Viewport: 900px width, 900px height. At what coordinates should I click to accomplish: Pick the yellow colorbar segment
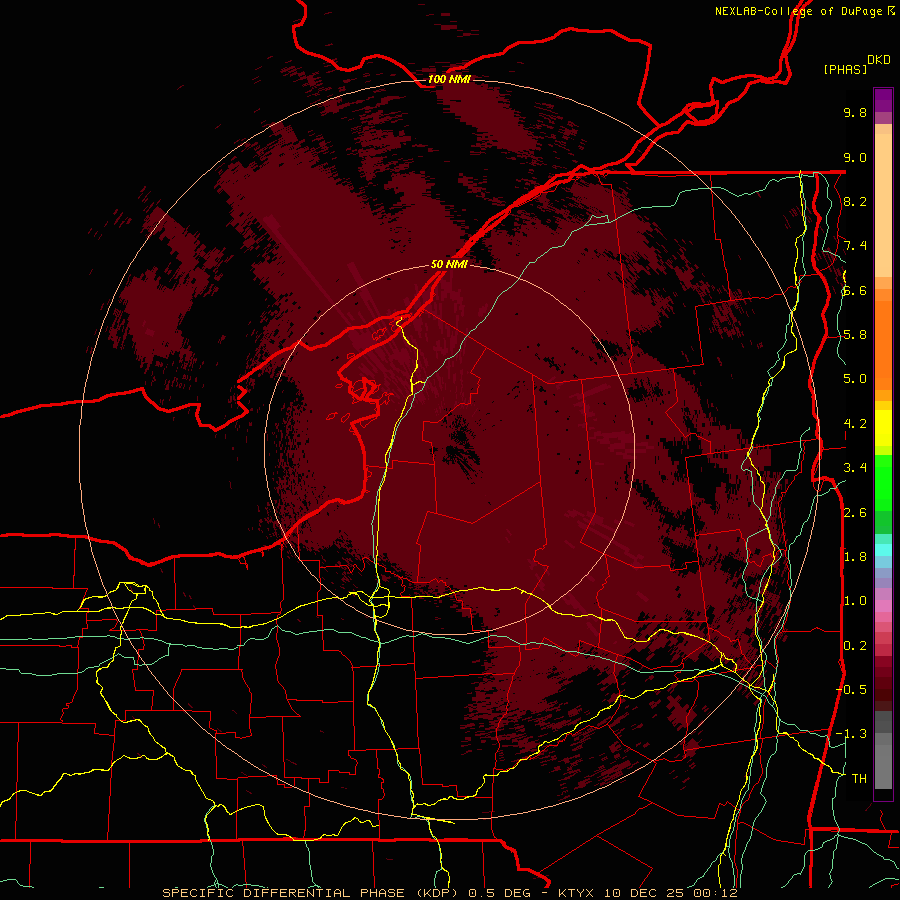pyautogui.click(x=883, y=428)
